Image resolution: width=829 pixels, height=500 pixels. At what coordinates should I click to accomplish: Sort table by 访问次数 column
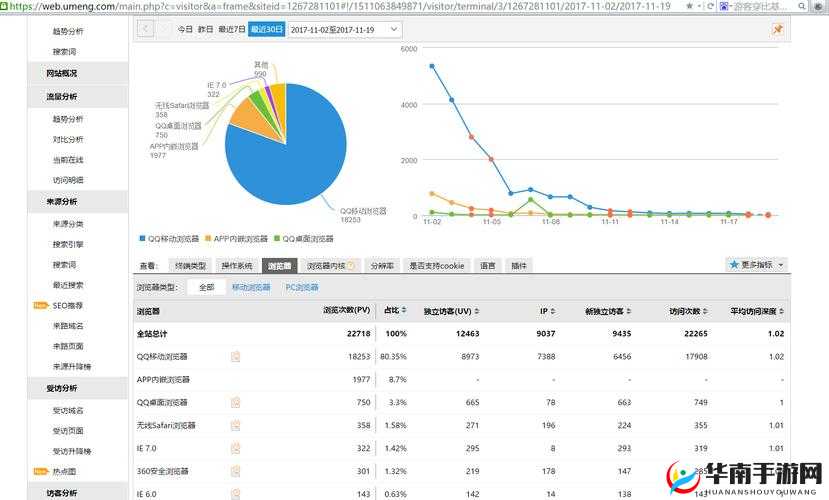[x=688, y=311]
